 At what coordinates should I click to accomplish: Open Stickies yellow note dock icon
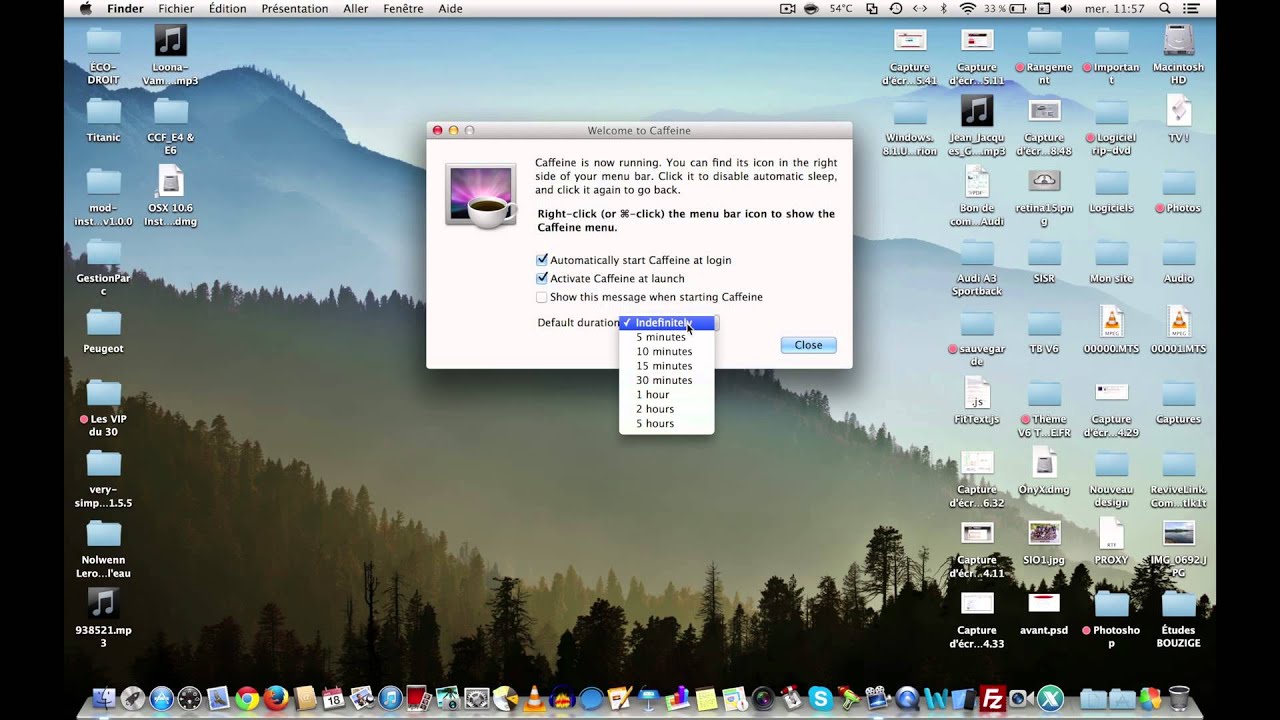pyautogui.click(x=707, y=698)
